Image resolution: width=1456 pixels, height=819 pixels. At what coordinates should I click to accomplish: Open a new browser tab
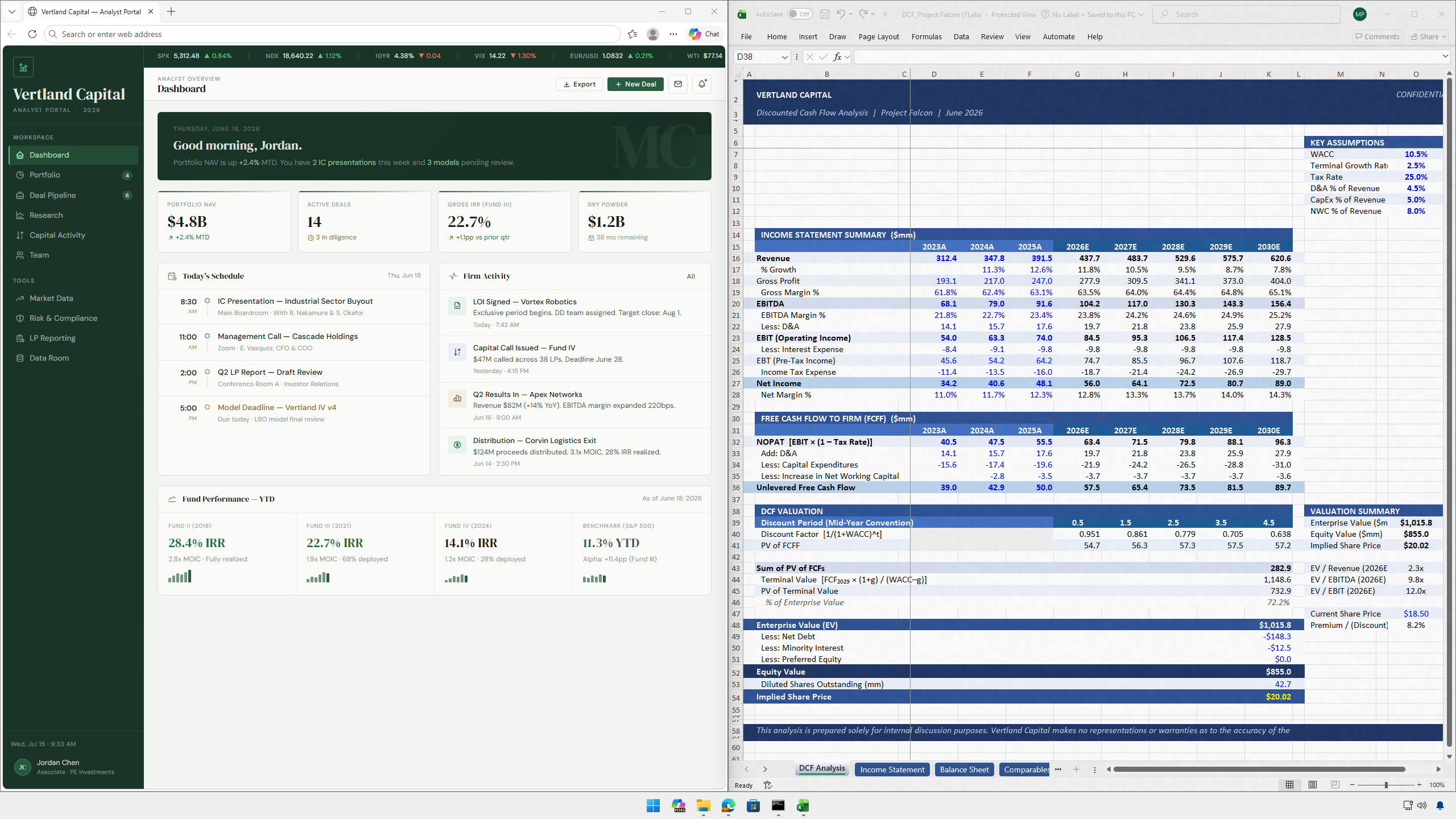tap(171, 11)
